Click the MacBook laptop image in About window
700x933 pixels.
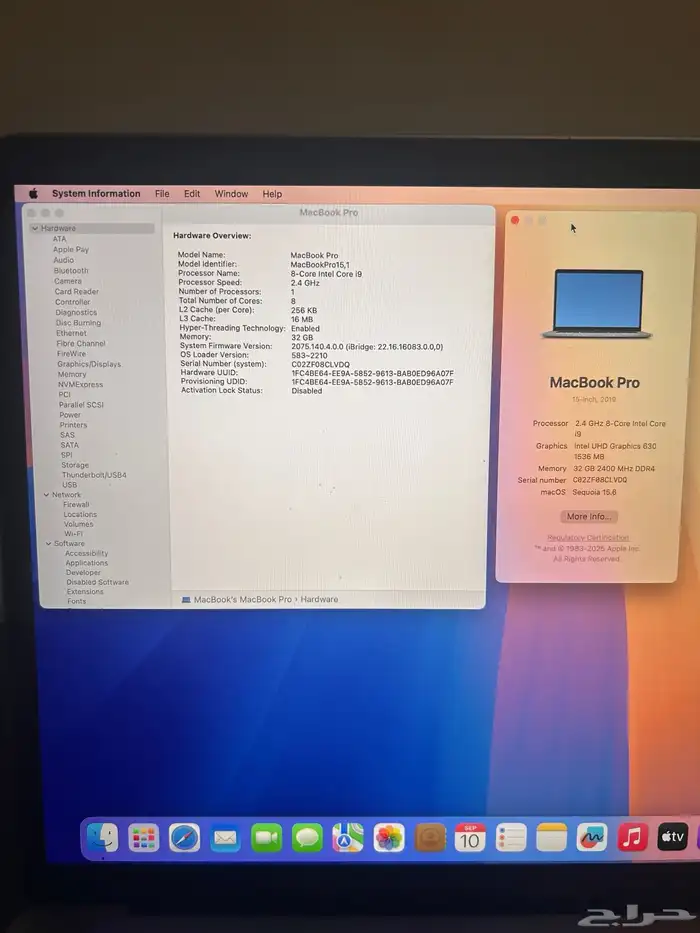click(598, 304)
